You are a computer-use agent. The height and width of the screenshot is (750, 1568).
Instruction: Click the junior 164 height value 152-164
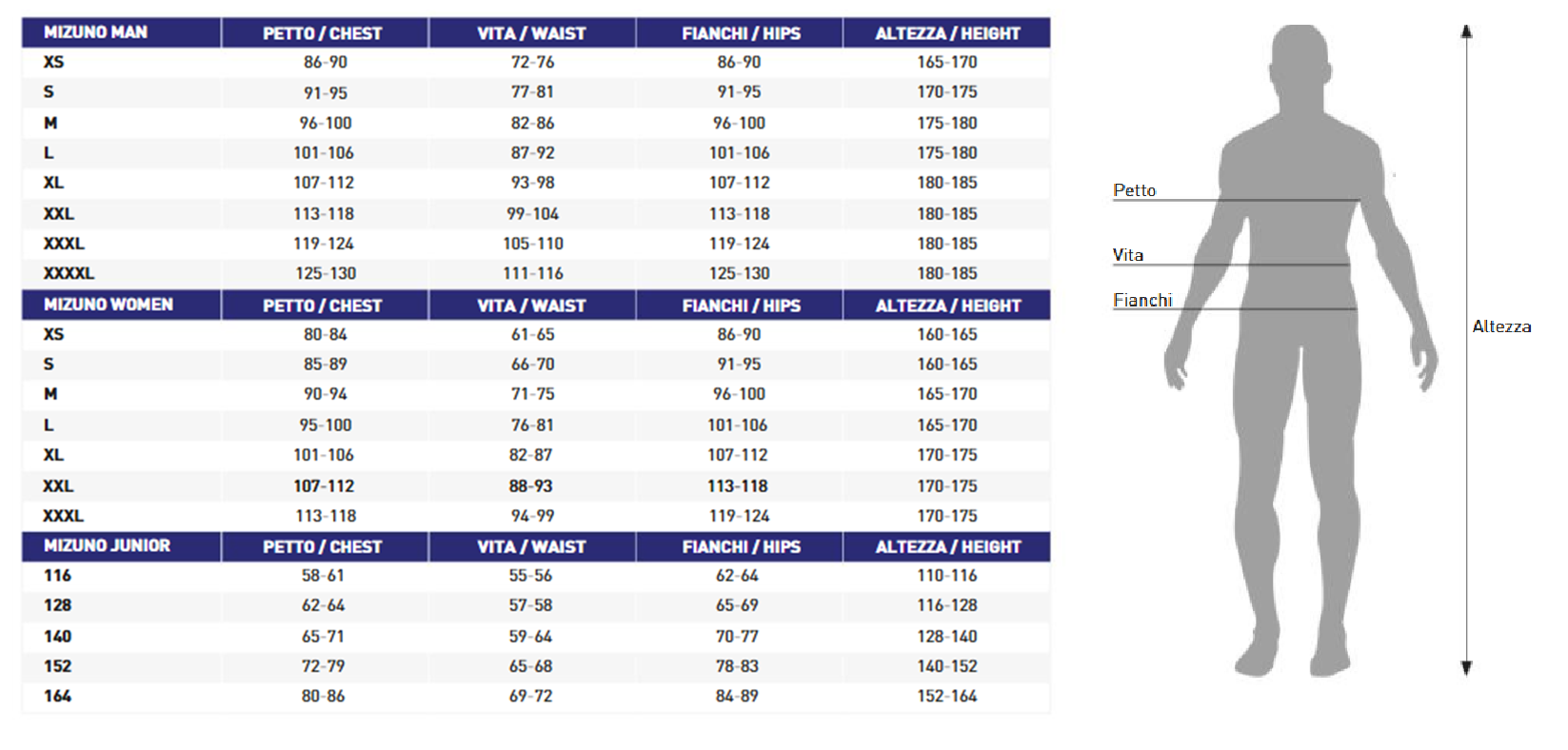point(946,697)
